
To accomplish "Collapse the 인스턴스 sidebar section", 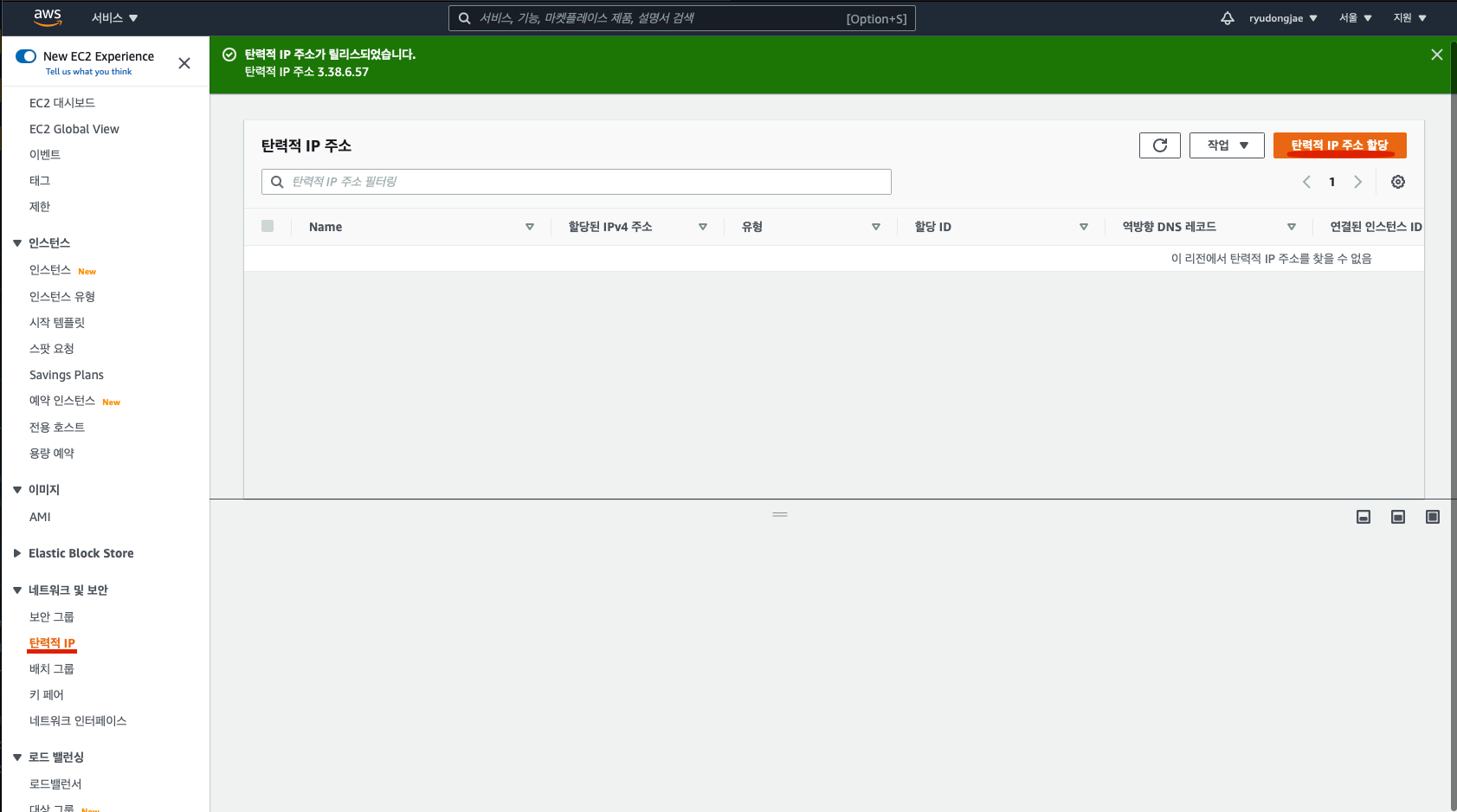I will coord(17,243).
